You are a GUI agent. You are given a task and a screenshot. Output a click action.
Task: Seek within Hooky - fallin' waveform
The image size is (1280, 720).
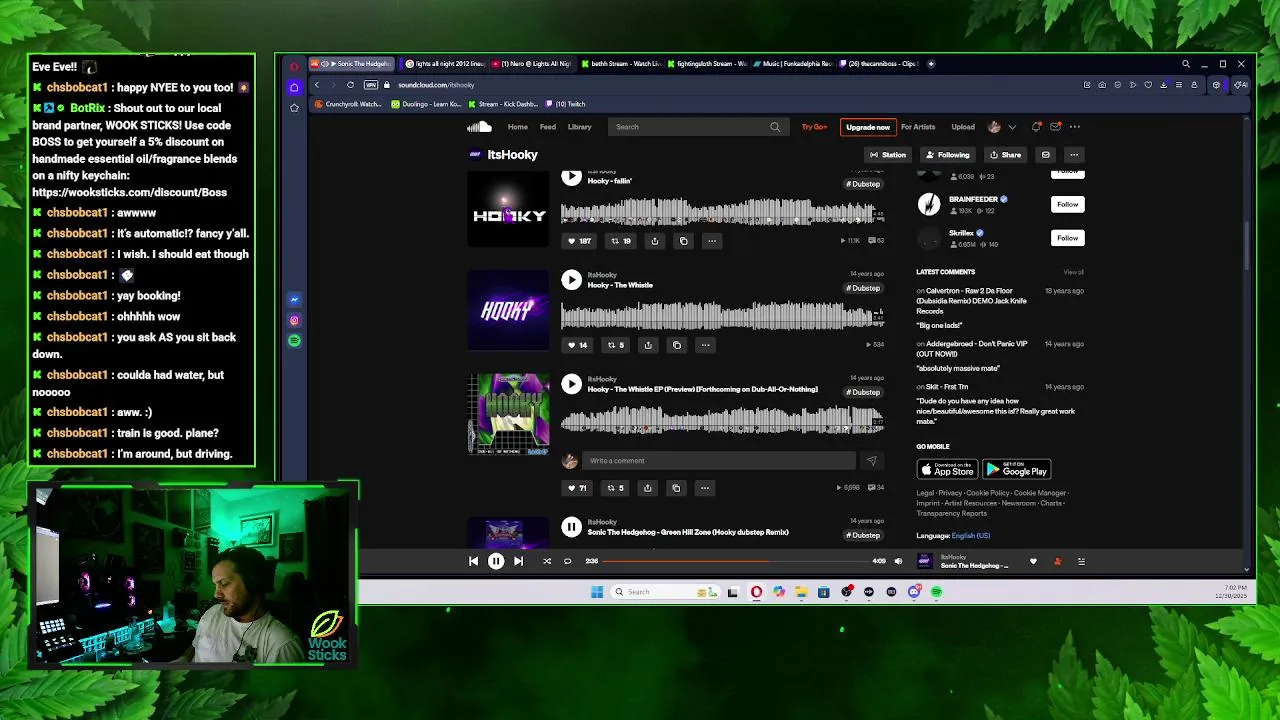(722, 212)
